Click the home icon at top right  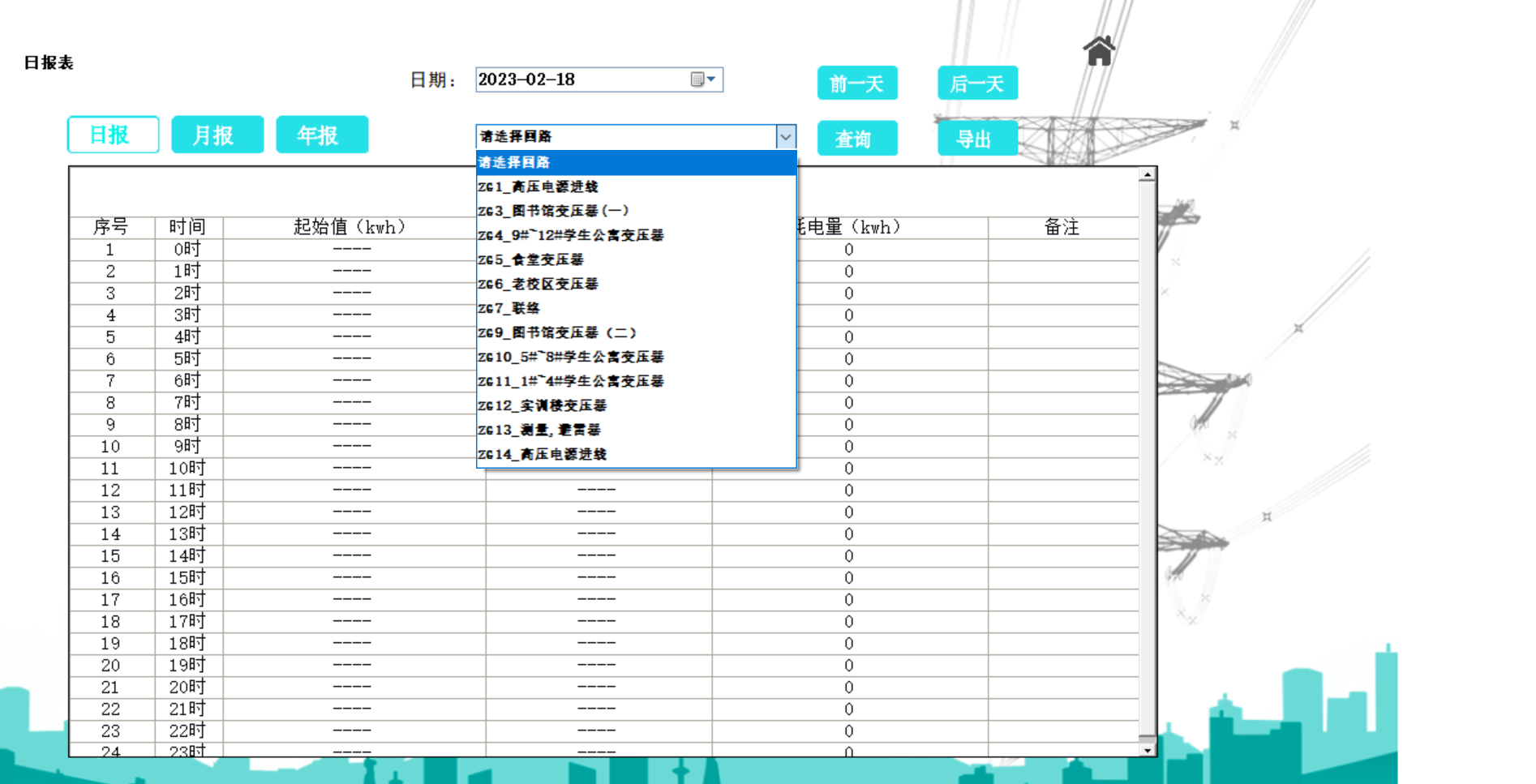click(x=1099, y=50)
